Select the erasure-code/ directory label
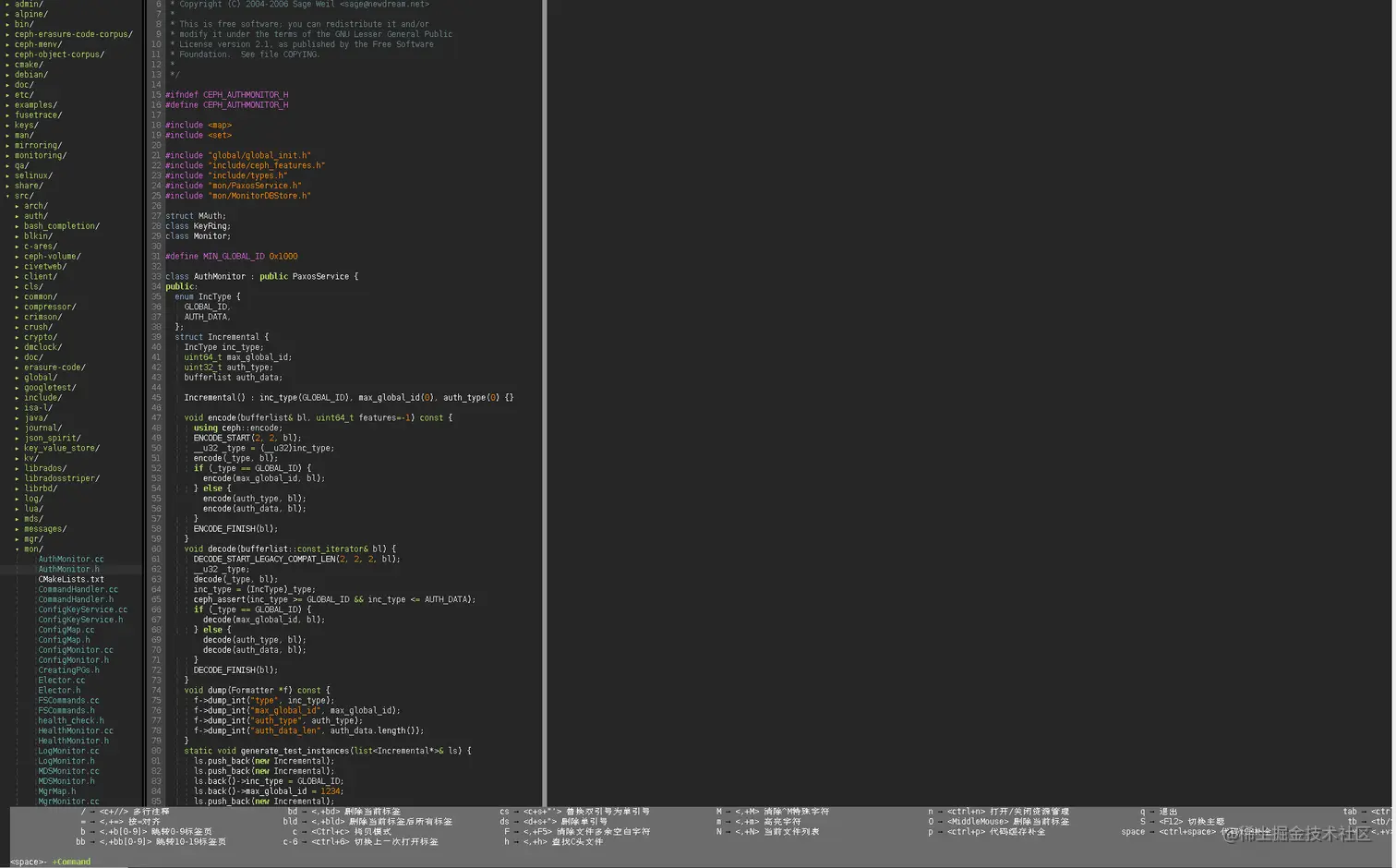This screenshot has width=1396, height=868. point(54,368)
